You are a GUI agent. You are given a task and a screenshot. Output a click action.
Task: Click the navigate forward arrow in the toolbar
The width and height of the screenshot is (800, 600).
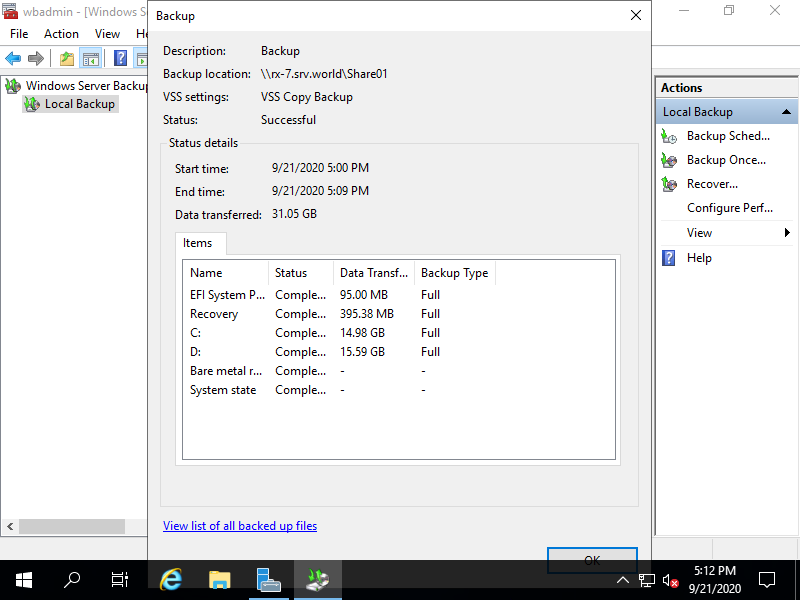35,57
